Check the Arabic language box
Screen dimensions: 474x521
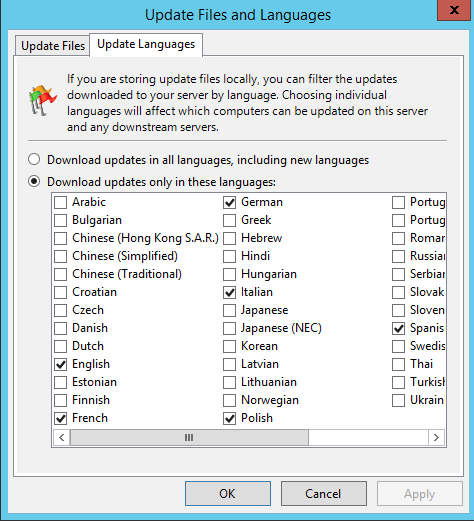pos(61,202)
